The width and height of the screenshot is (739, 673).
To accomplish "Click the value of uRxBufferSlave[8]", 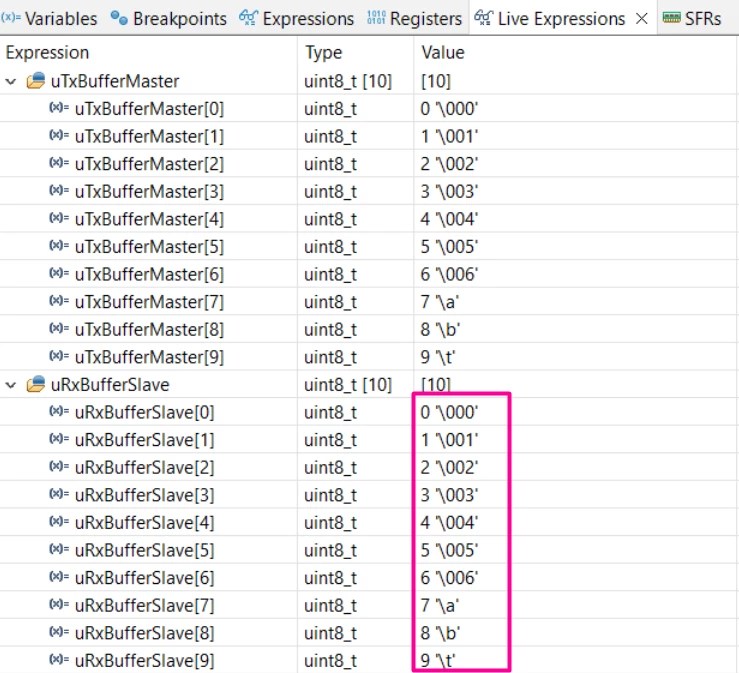I will (x=440, y=633).
